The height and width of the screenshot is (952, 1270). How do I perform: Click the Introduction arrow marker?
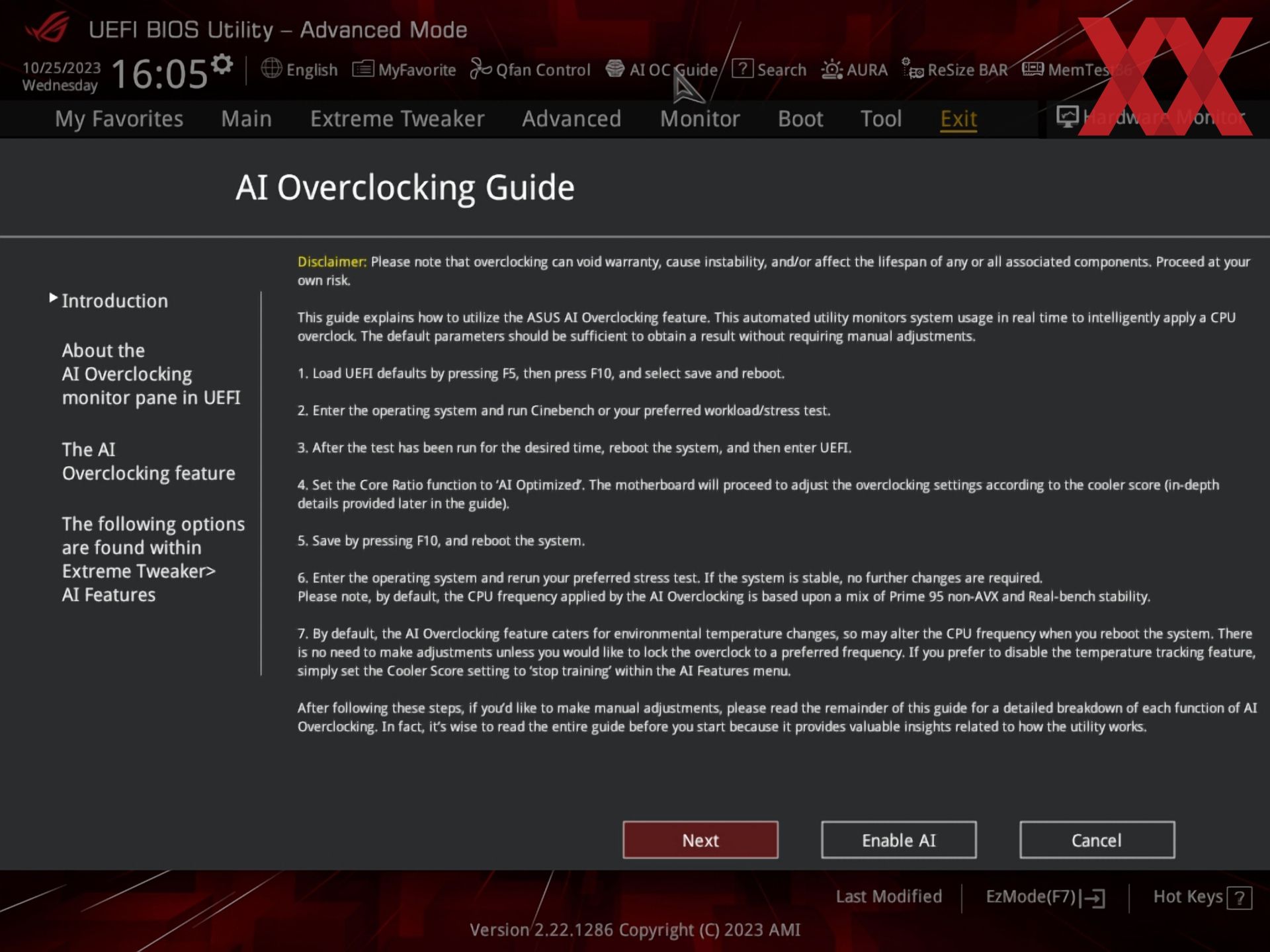point(53,298)
